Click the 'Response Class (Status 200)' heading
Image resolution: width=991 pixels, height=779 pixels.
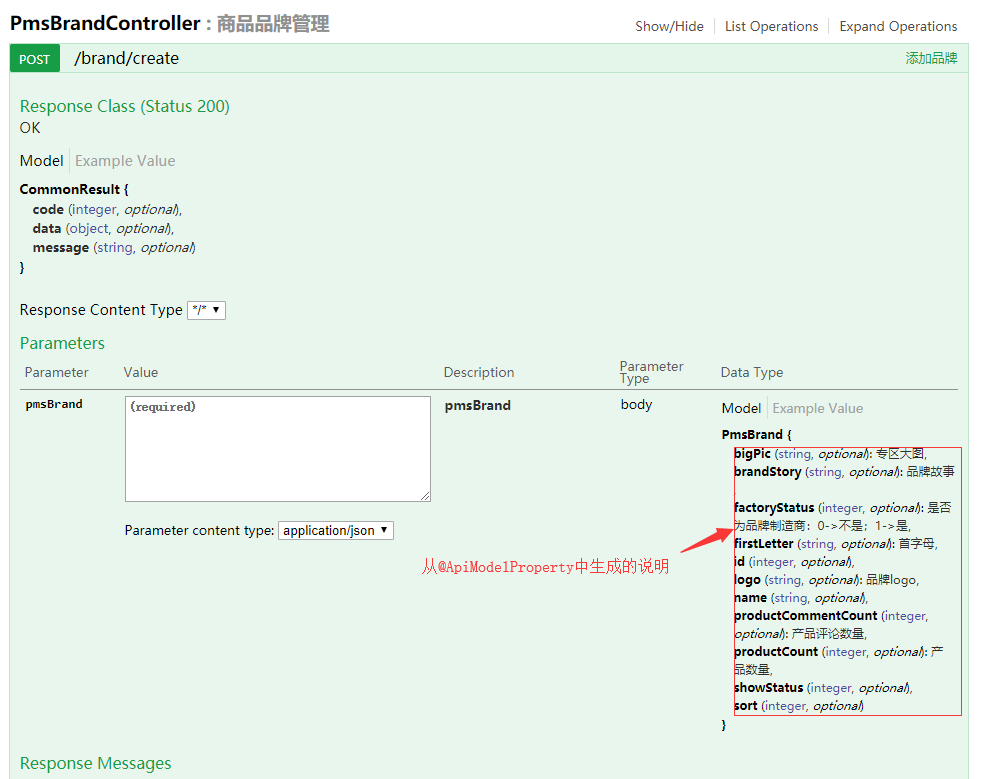click(125, 106)
